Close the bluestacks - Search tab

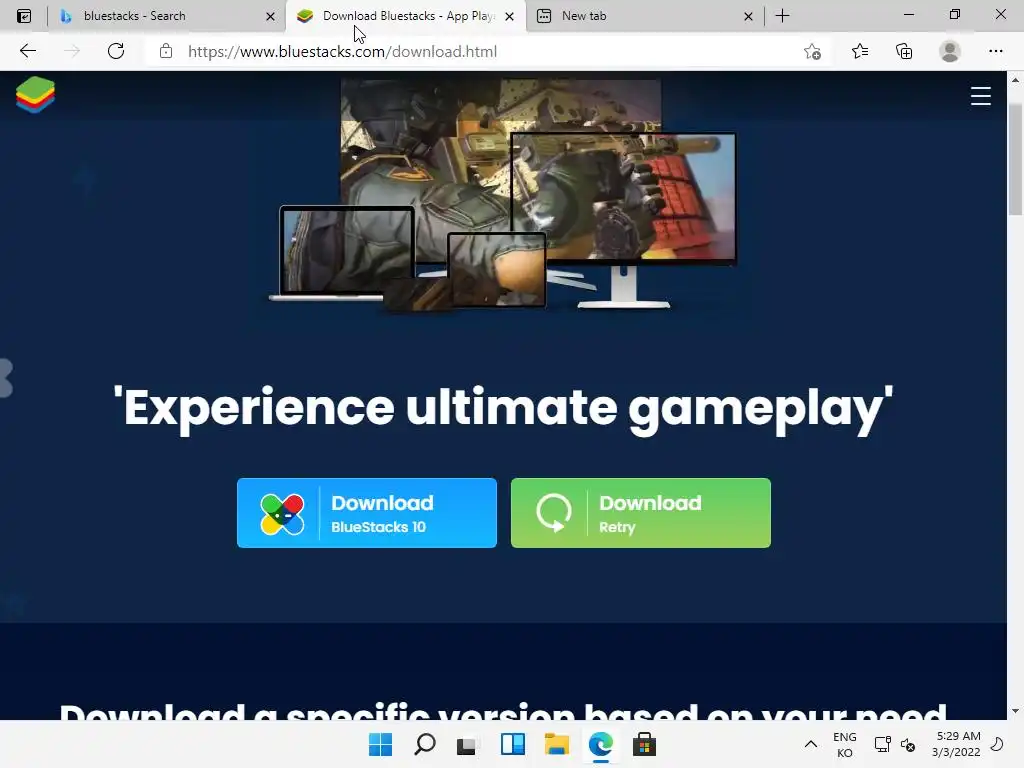(x=270, y=16)
